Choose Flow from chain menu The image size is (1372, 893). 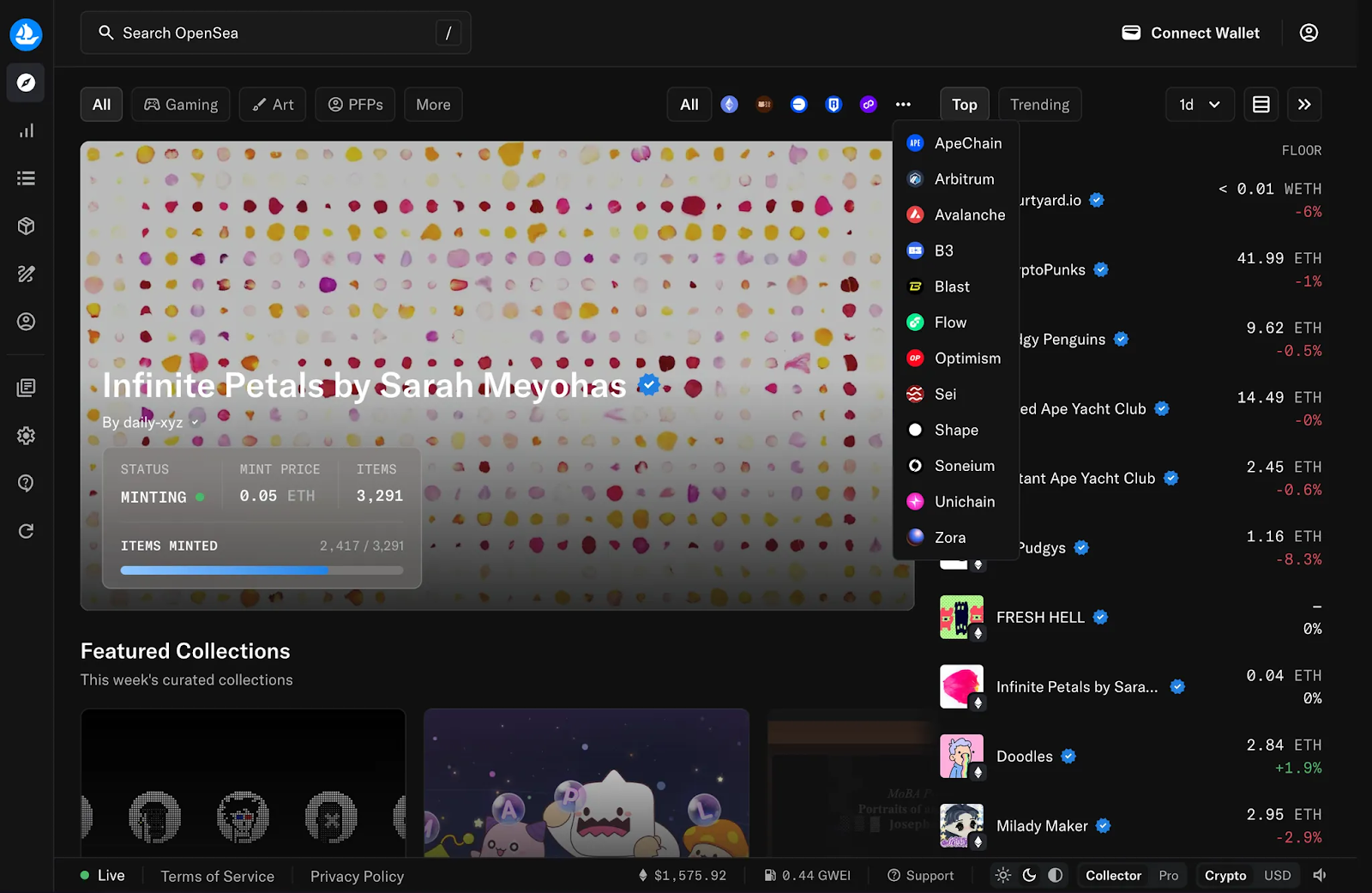click(x=955, y=323)
